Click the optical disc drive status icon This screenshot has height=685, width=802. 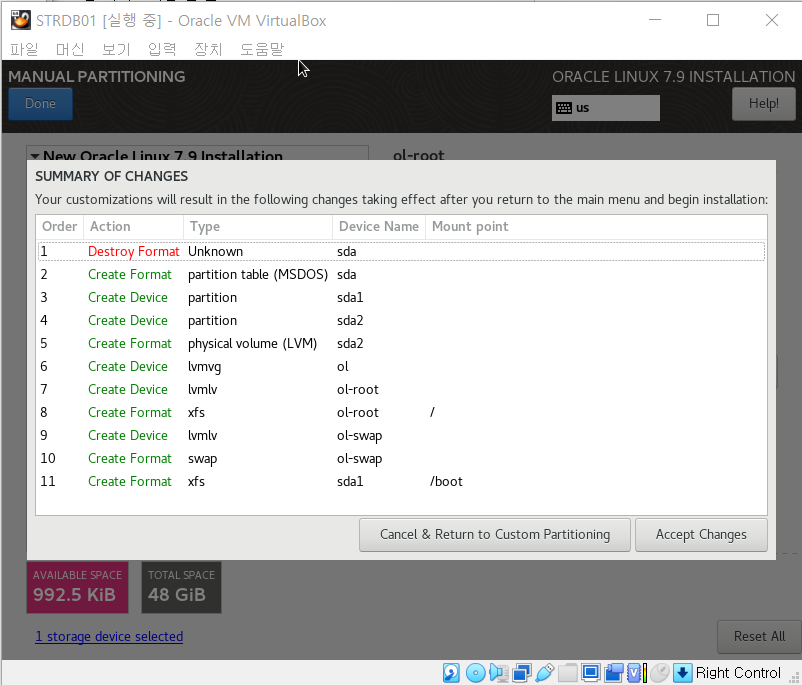[475, 673]
